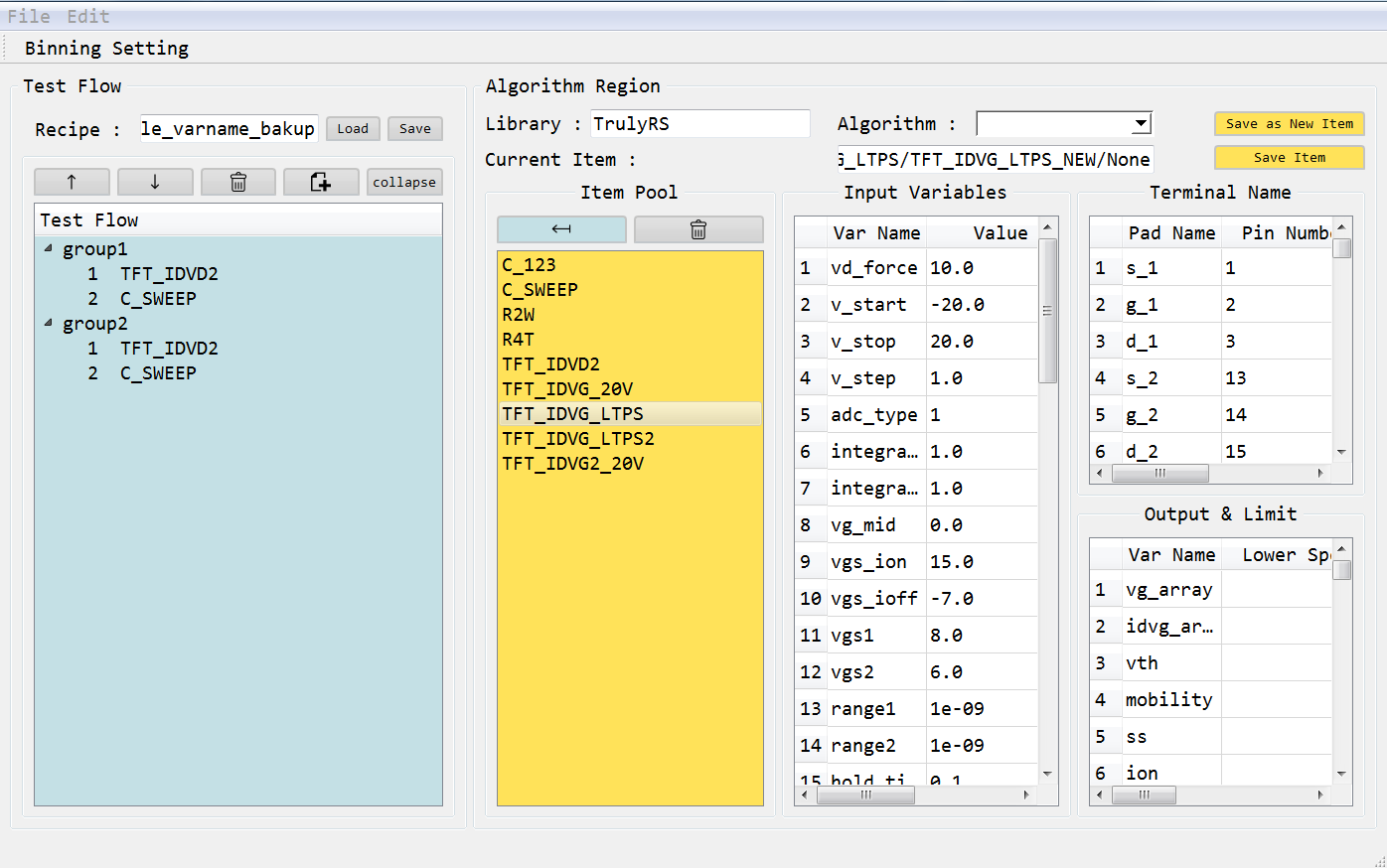Image resolution: width=1387 pixels, height=868 pixels.
Task: Select TFT_IDVG_20V in the Item Pool
Action: 630,389
